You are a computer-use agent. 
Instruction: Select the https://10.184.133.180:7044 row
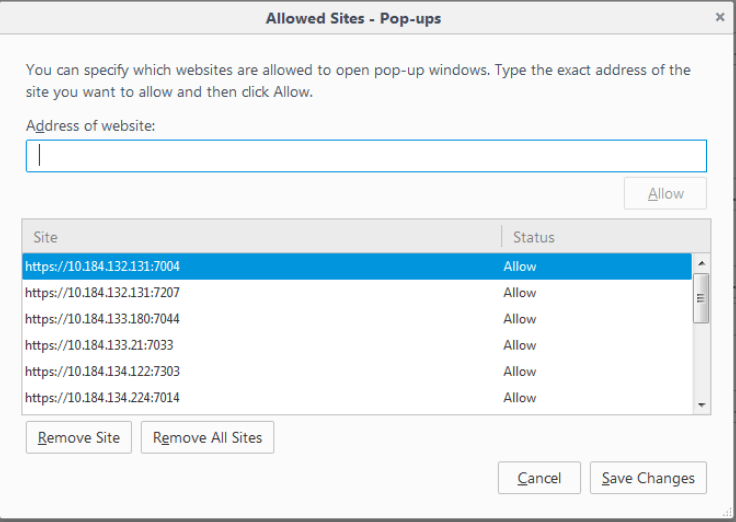click(x=357, y=319)
